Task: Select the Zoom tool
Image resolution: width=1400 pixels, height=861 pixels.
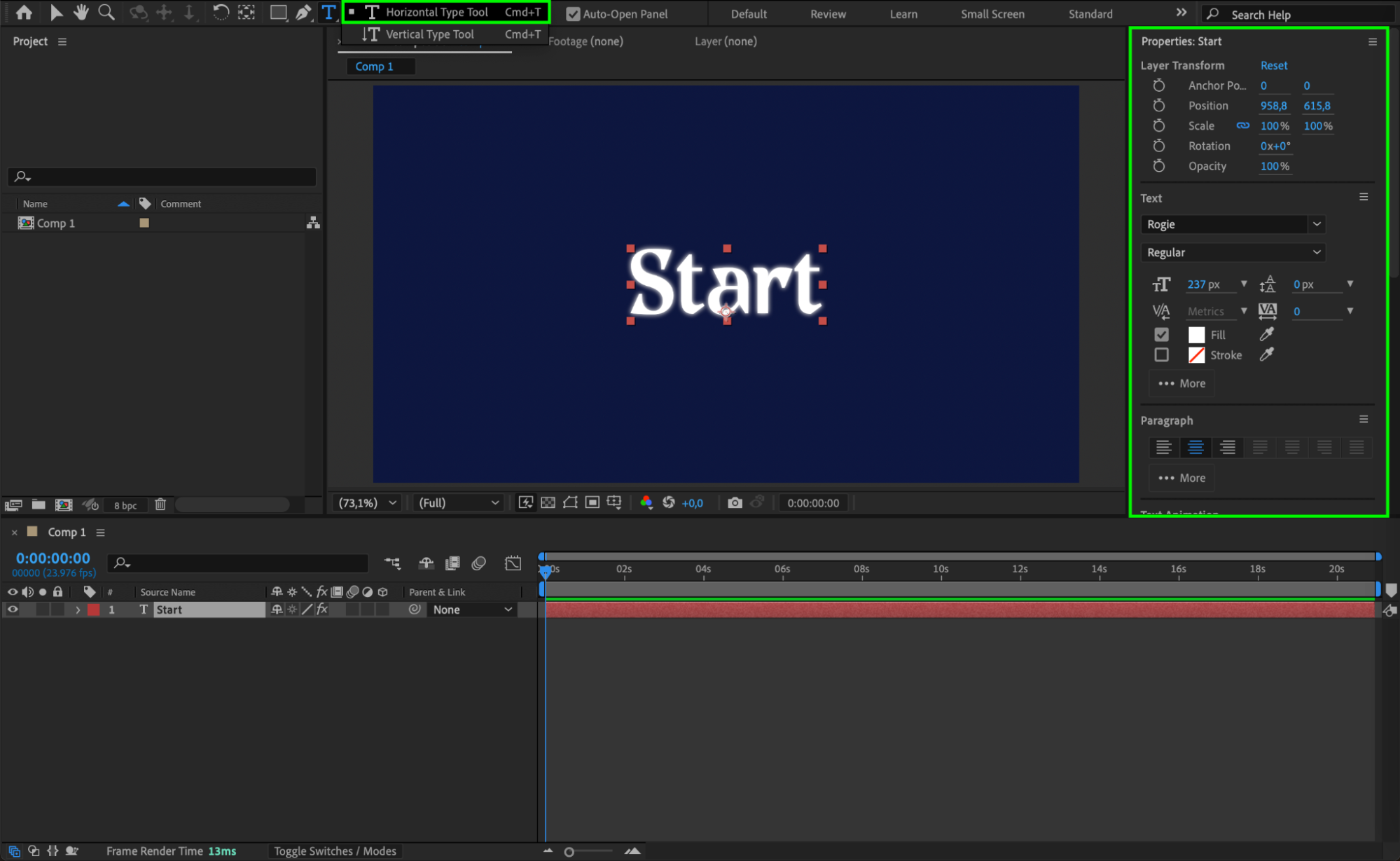Action: pos(106,13)
